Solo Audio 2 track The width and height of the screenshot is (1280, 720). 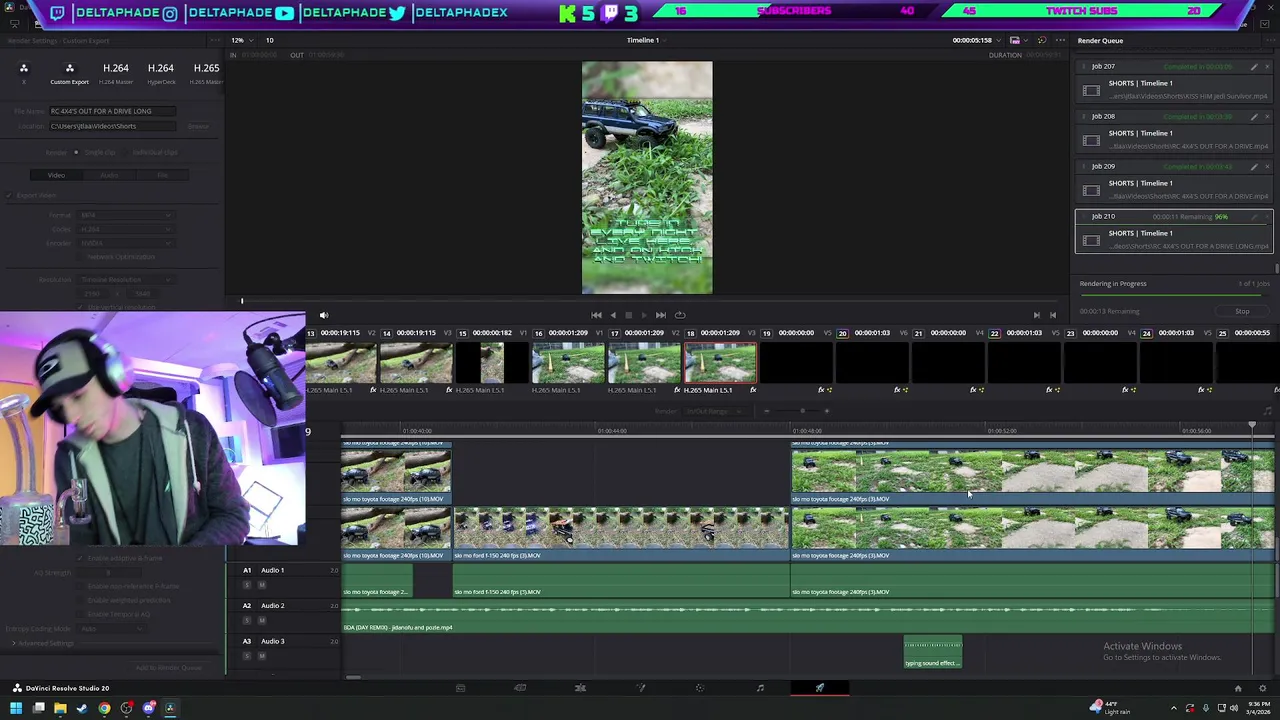point(247,620)
